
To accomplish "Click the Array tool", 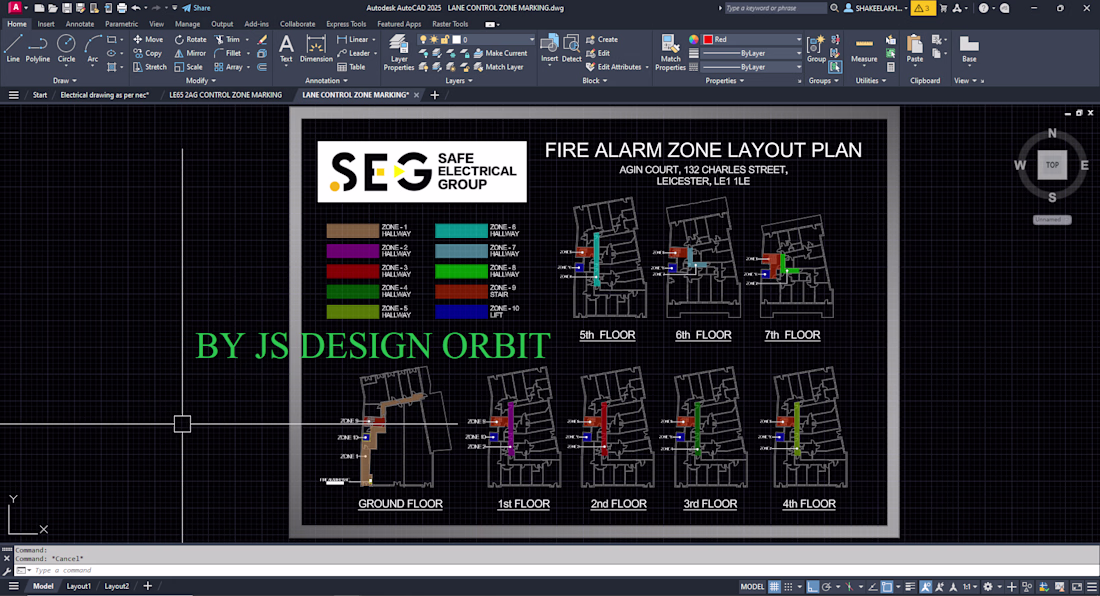I will (x=228, y=67).
